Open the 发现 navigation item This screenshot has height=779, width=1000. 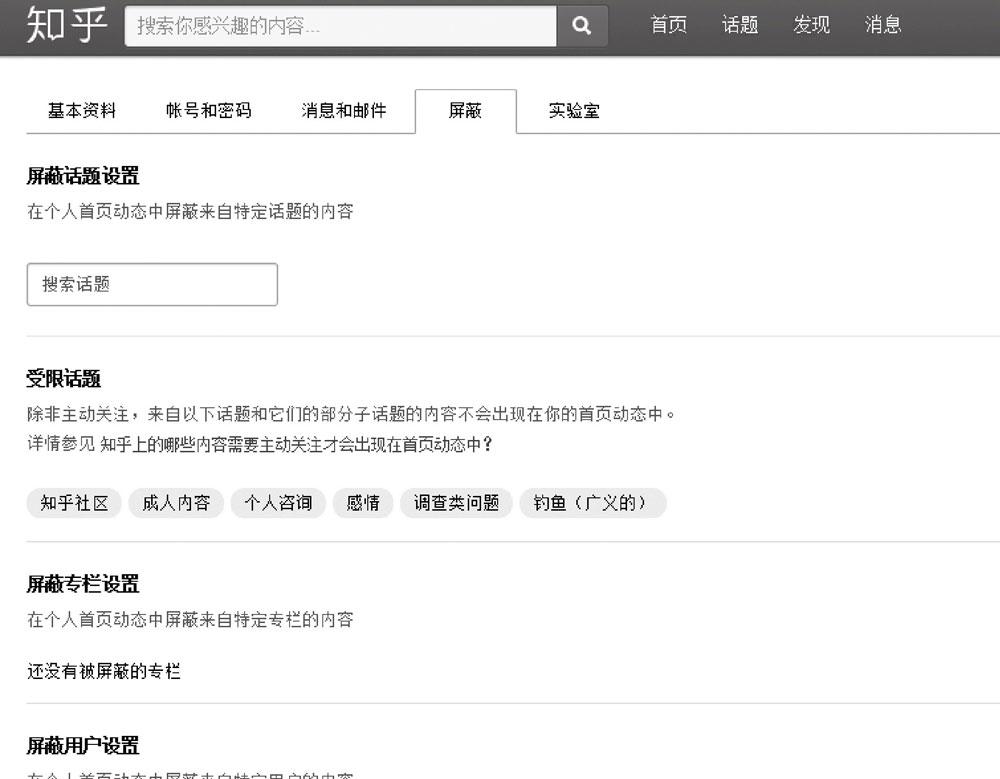pos(811,25)
